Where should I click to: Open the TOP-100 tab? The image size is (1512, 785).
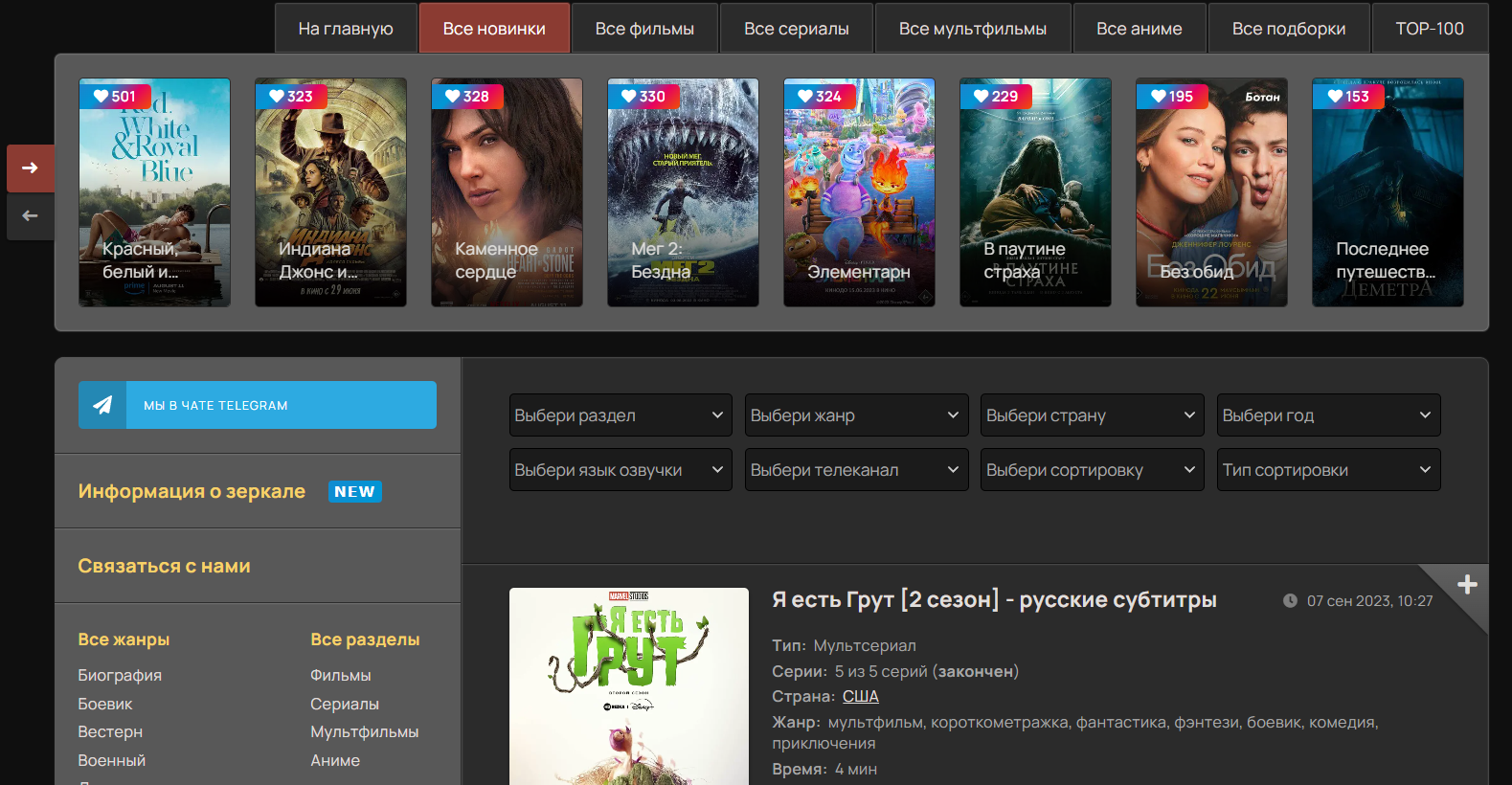(x=1430, y=29)
